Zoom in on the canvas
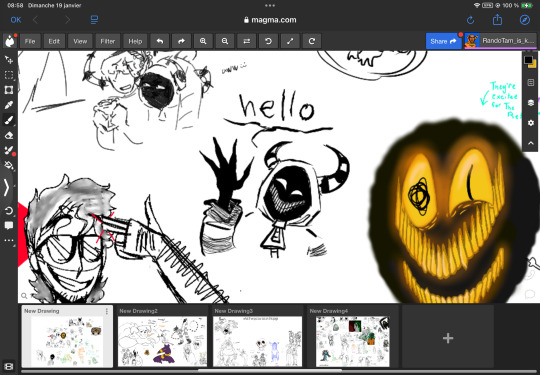The width and height of the screenshot is (540, 375). click(x=203, y=41)
